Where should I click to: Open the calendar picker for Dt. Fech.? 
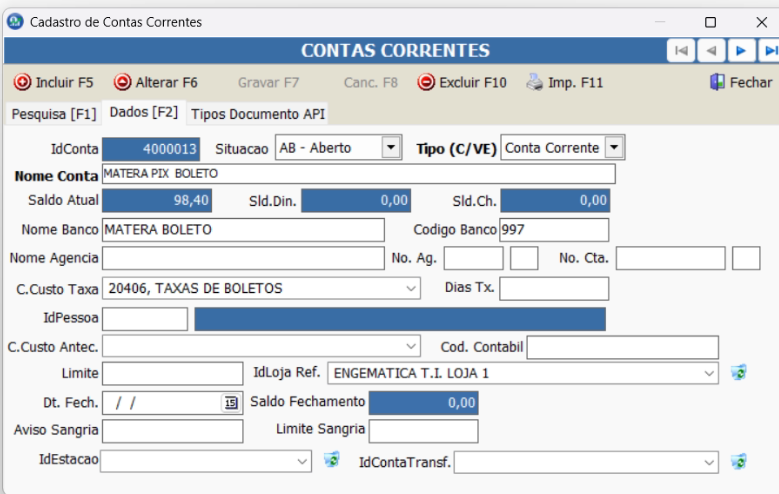[x=231, y=403]
